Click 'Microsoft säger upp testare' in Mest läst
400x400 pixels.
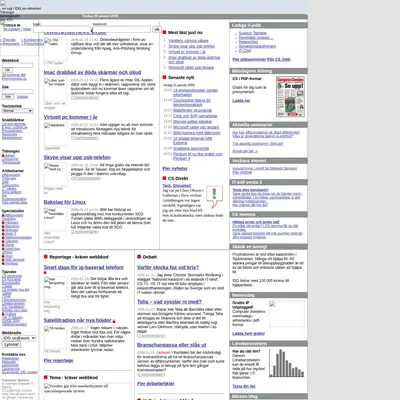point(191,67)
